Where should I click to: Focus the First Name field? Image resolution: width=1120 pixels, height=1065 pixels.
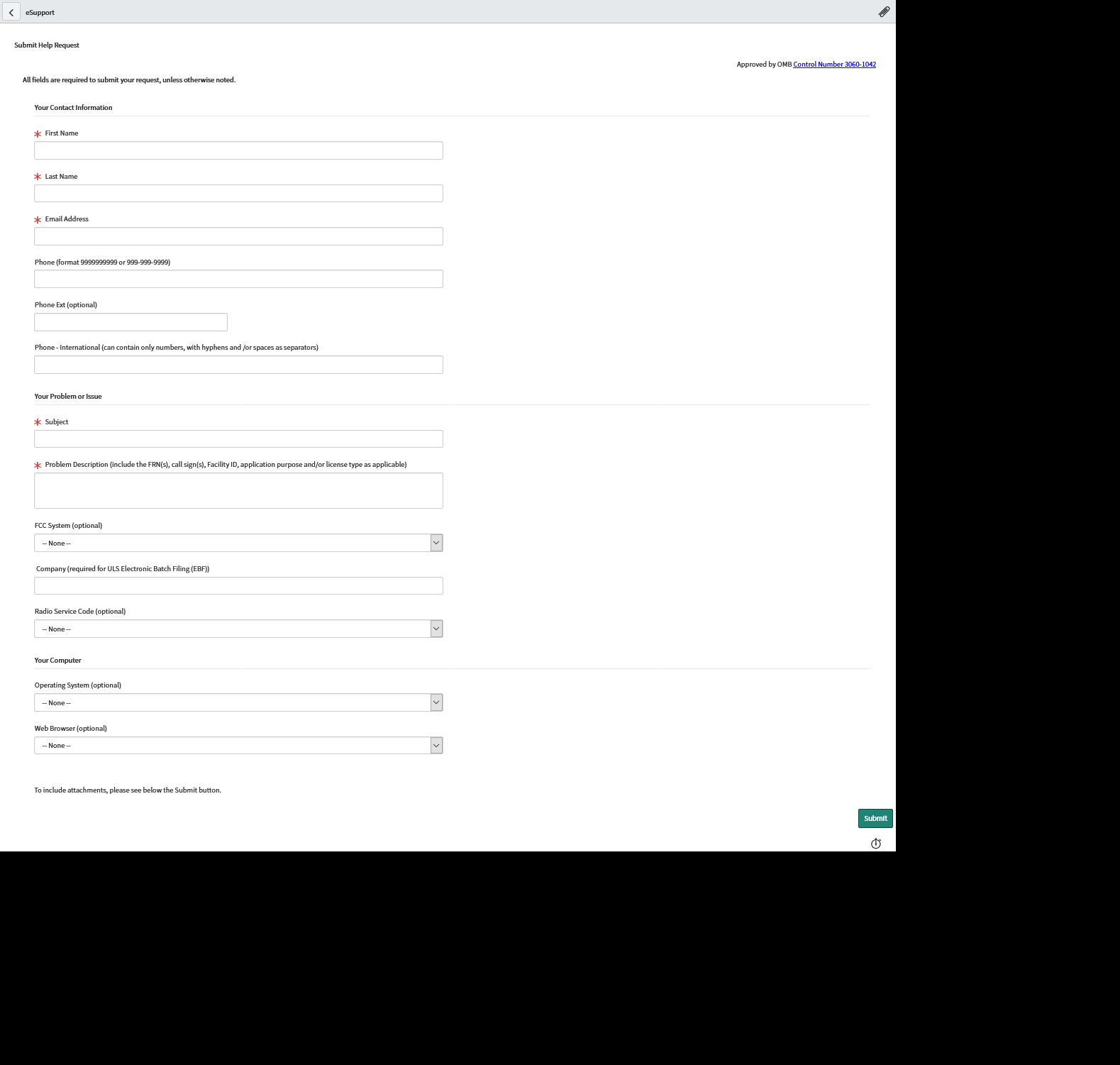[238, 150]
